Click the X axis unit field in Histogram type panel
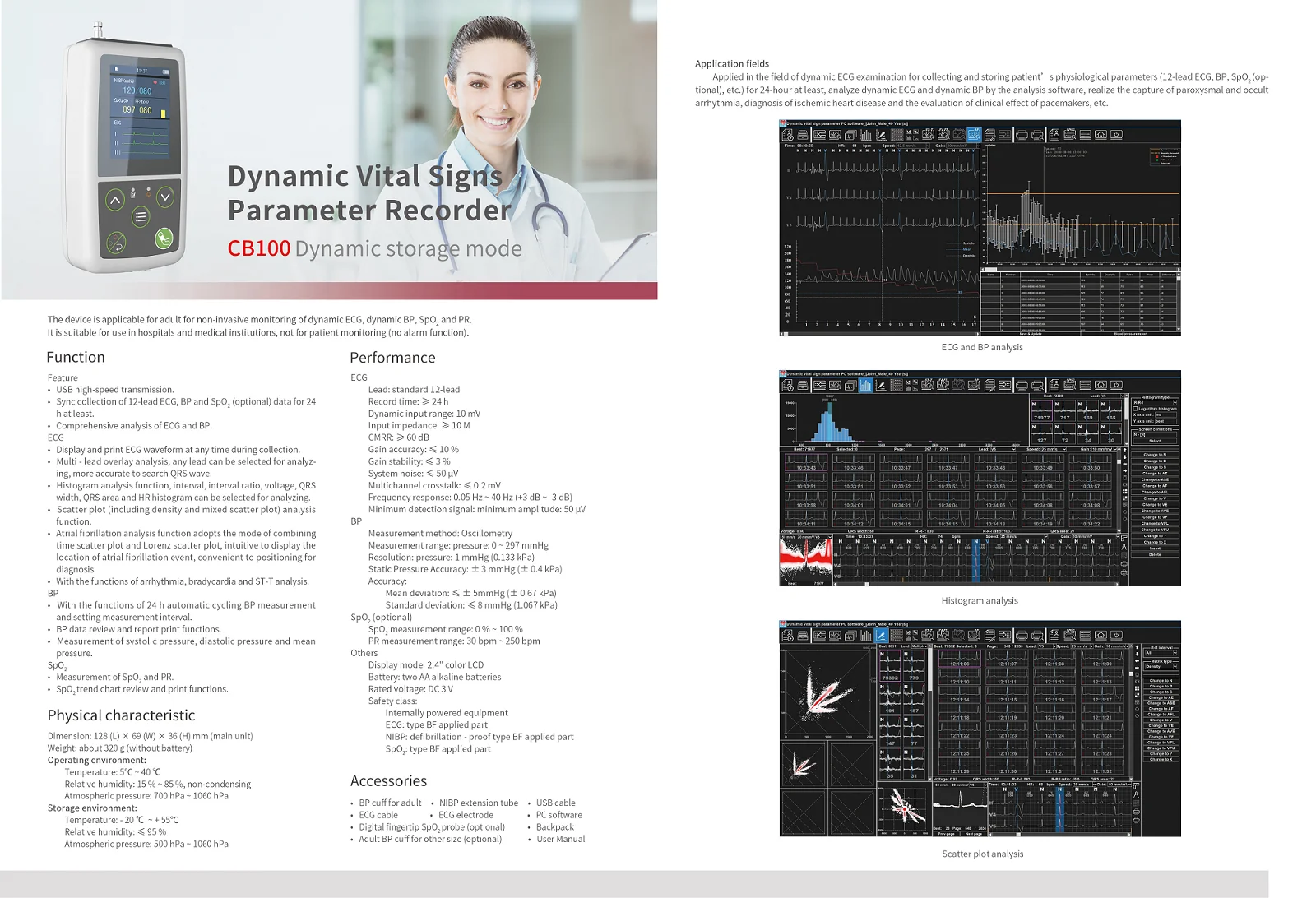Viewport: 1316px width, 898px height. 1165,414
